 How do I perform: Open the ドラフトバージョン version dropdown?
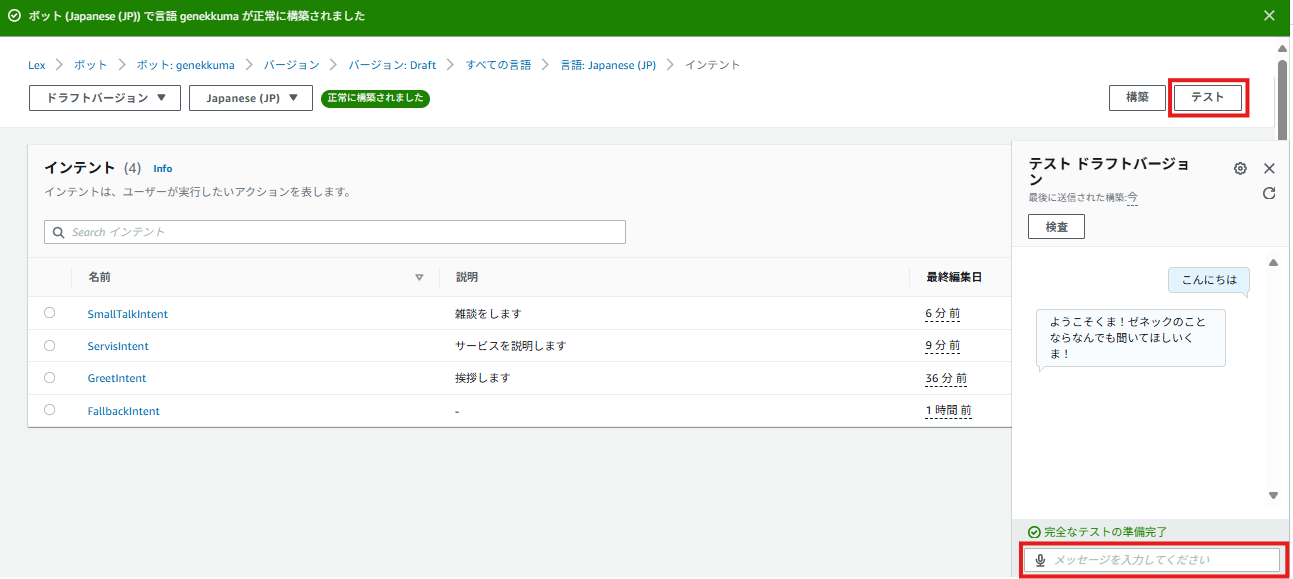click(x=105, y=98)
